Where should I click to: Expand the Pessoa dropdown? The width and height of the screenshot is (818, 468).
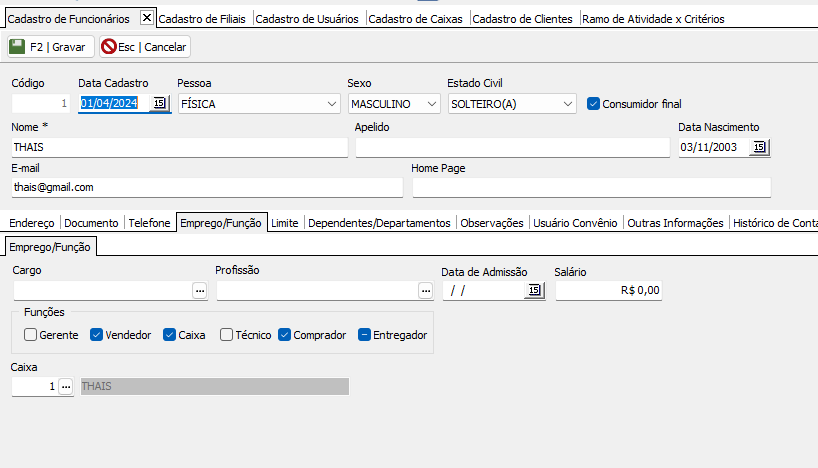332,103
